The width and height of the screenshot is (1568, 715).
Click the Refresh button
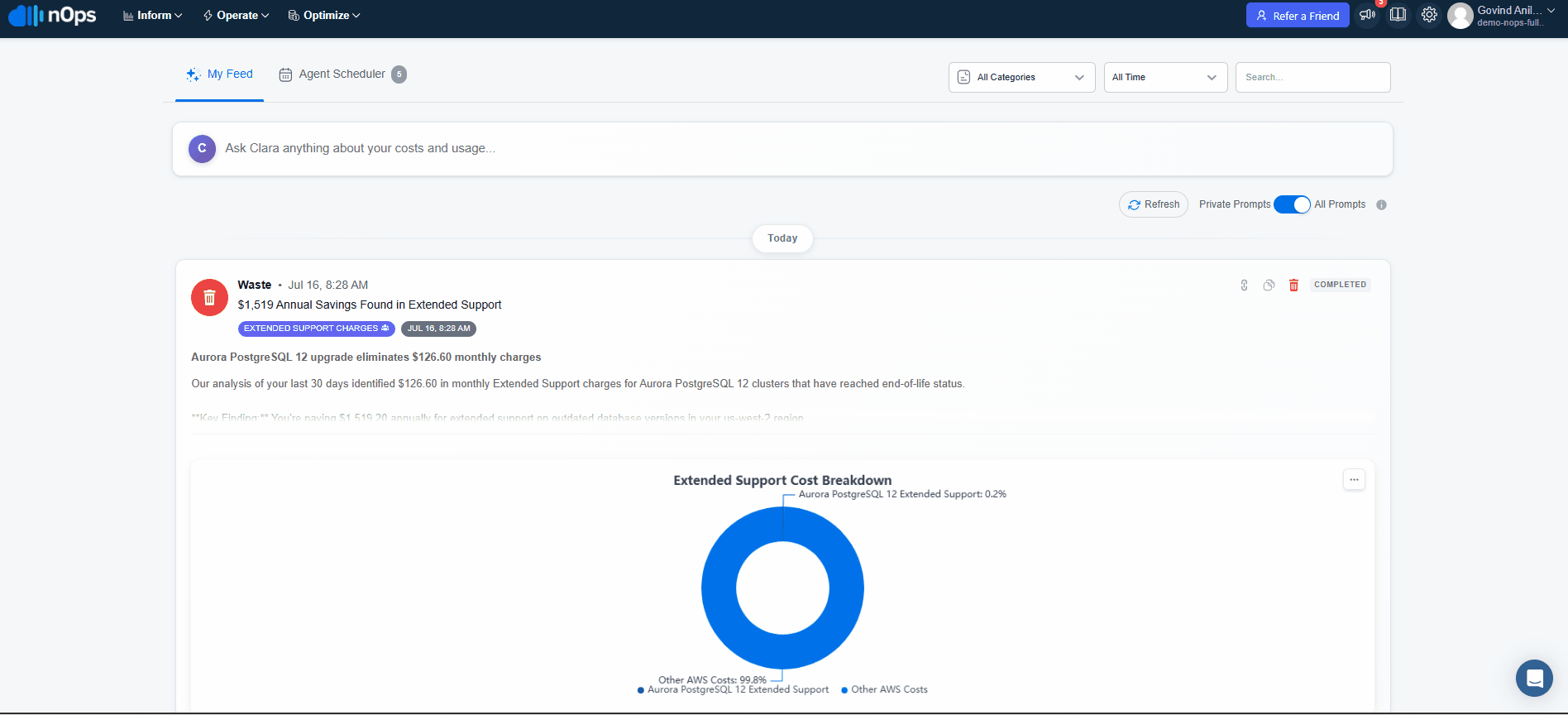click(x=1154, y=204)
